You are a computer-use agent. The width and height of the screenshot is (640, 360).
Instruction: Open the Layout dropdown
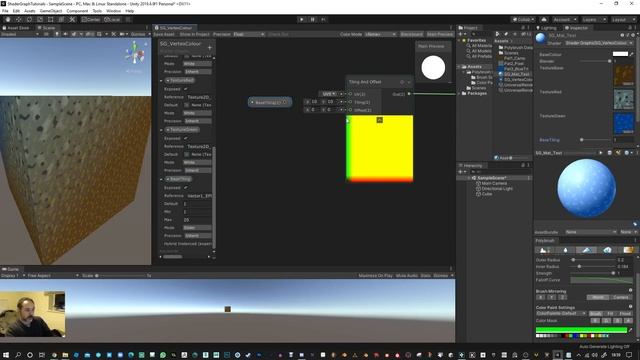(623, 19)
